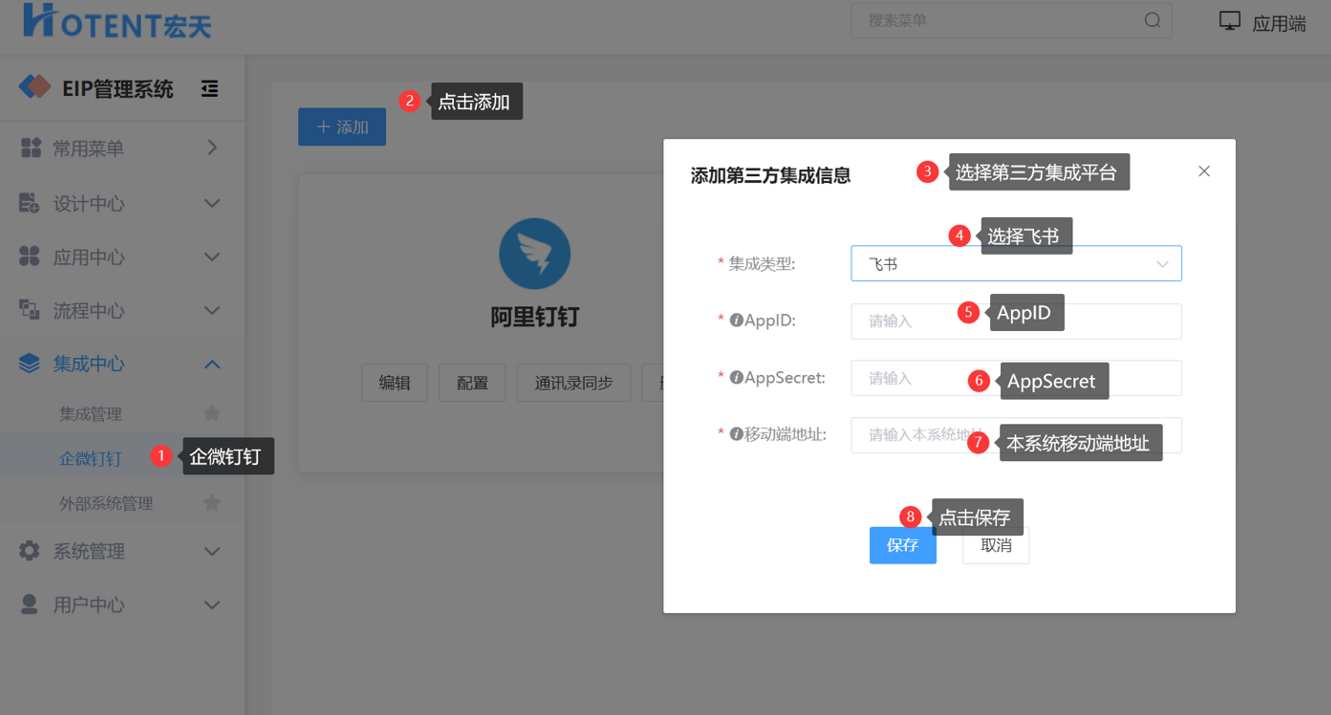
Task: Focus the 移动端地址 input field
Action: [1016, 435]
